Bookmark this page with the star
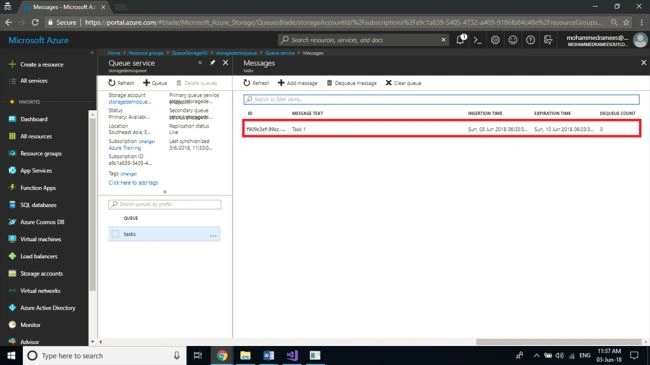The height and width of the screenshot is (365, 650). [626, 22]
